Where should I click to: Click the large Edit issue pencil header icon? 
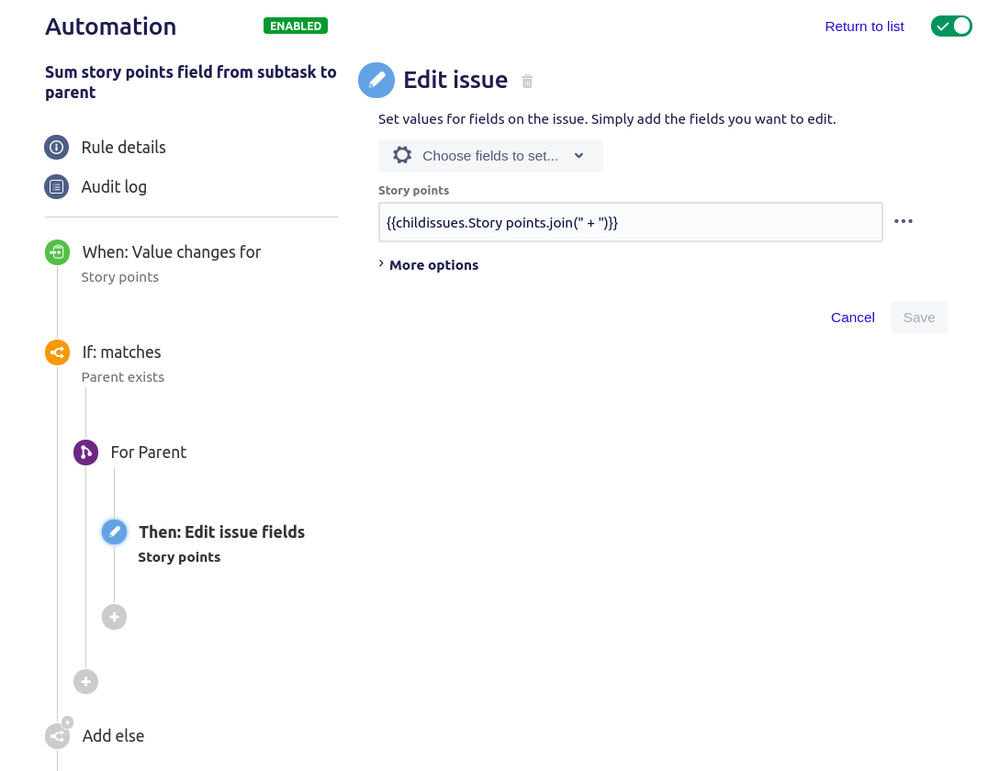[x=377, y=80]
